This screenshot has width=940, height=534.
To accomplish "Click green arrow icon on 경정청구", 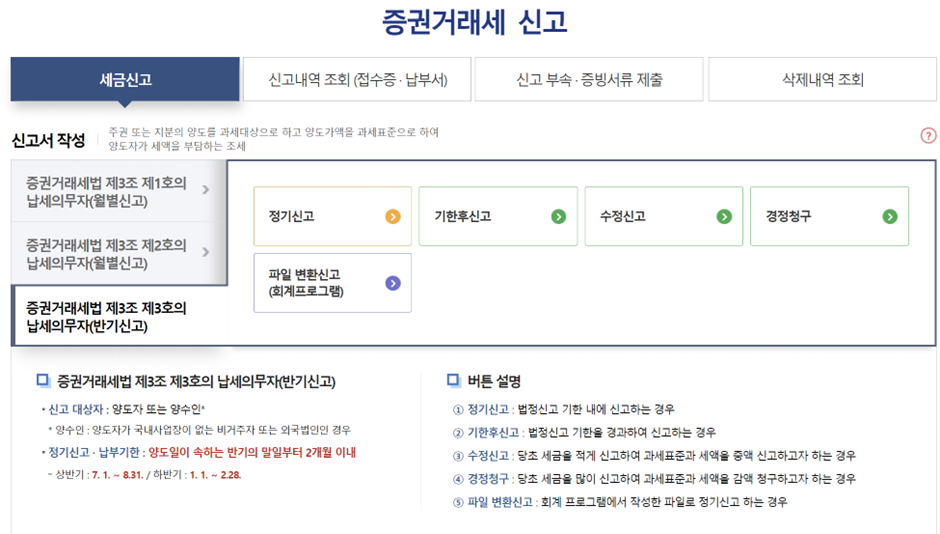I will click(x=890, y=216).
